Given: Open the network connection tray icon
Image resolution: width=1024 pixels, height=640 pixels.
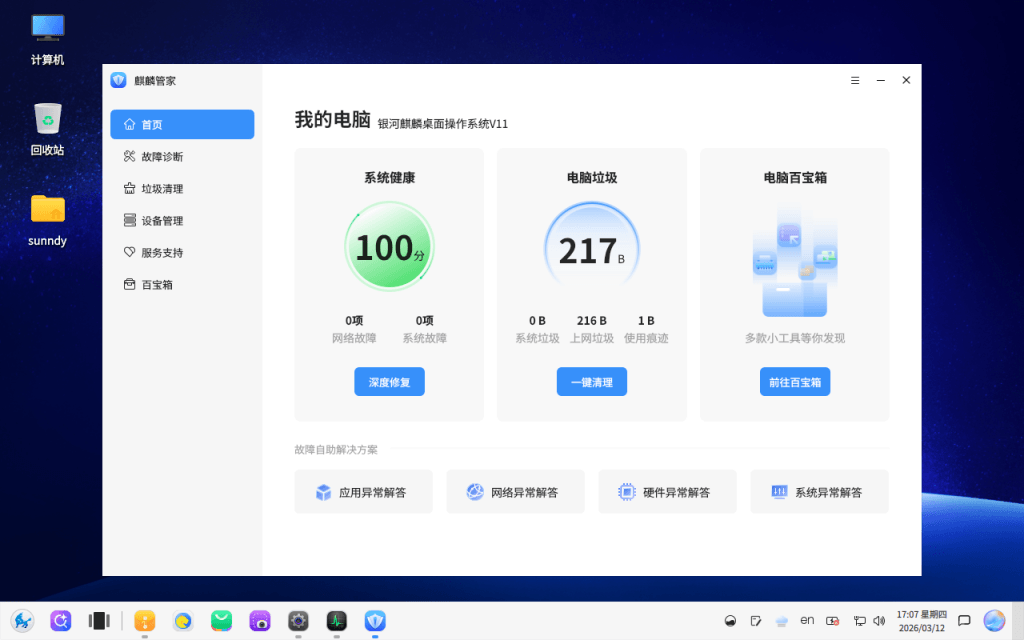Looking at the screenshot, I should [x=859, y=620].
